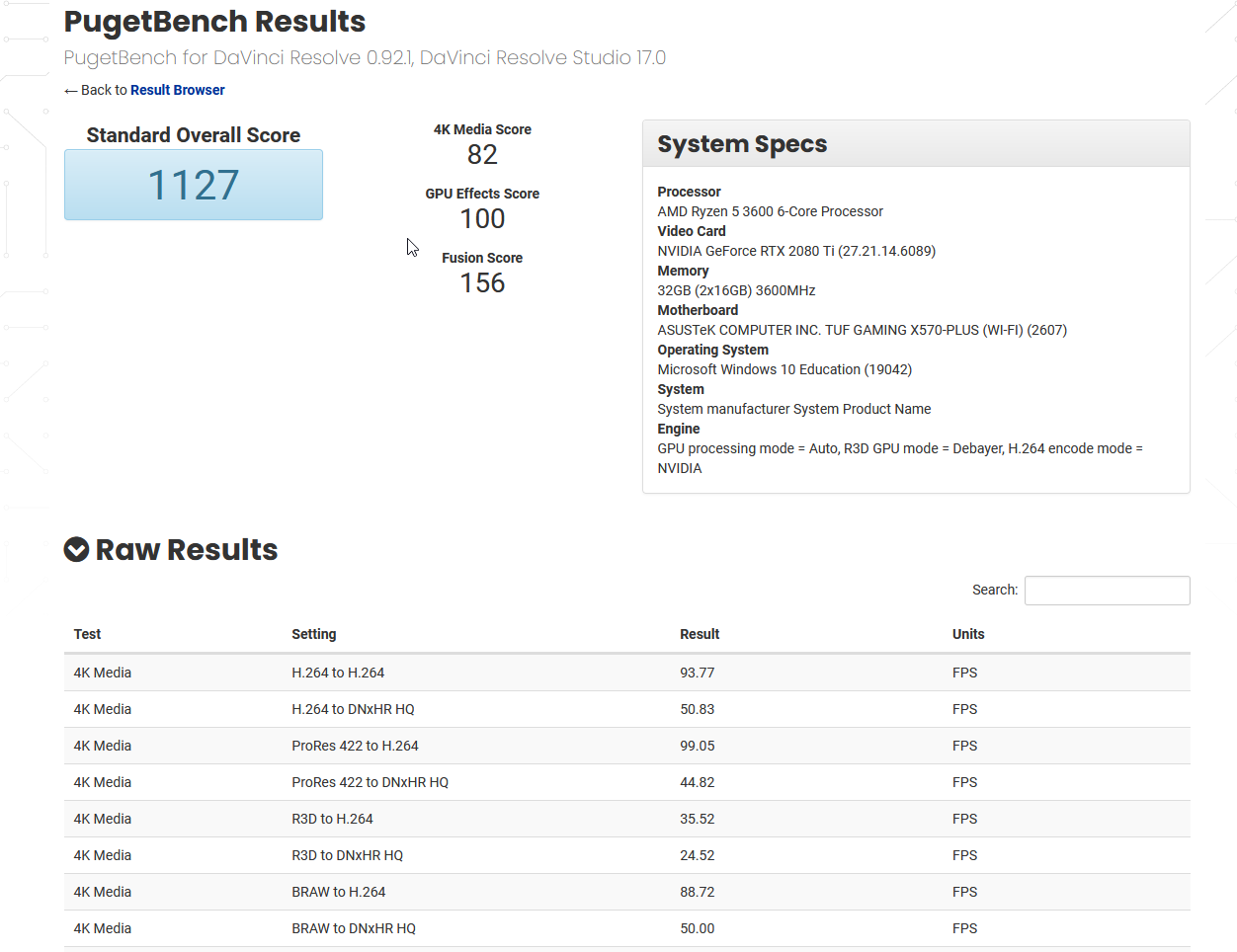Click the result value 24.52

(697, 855)
